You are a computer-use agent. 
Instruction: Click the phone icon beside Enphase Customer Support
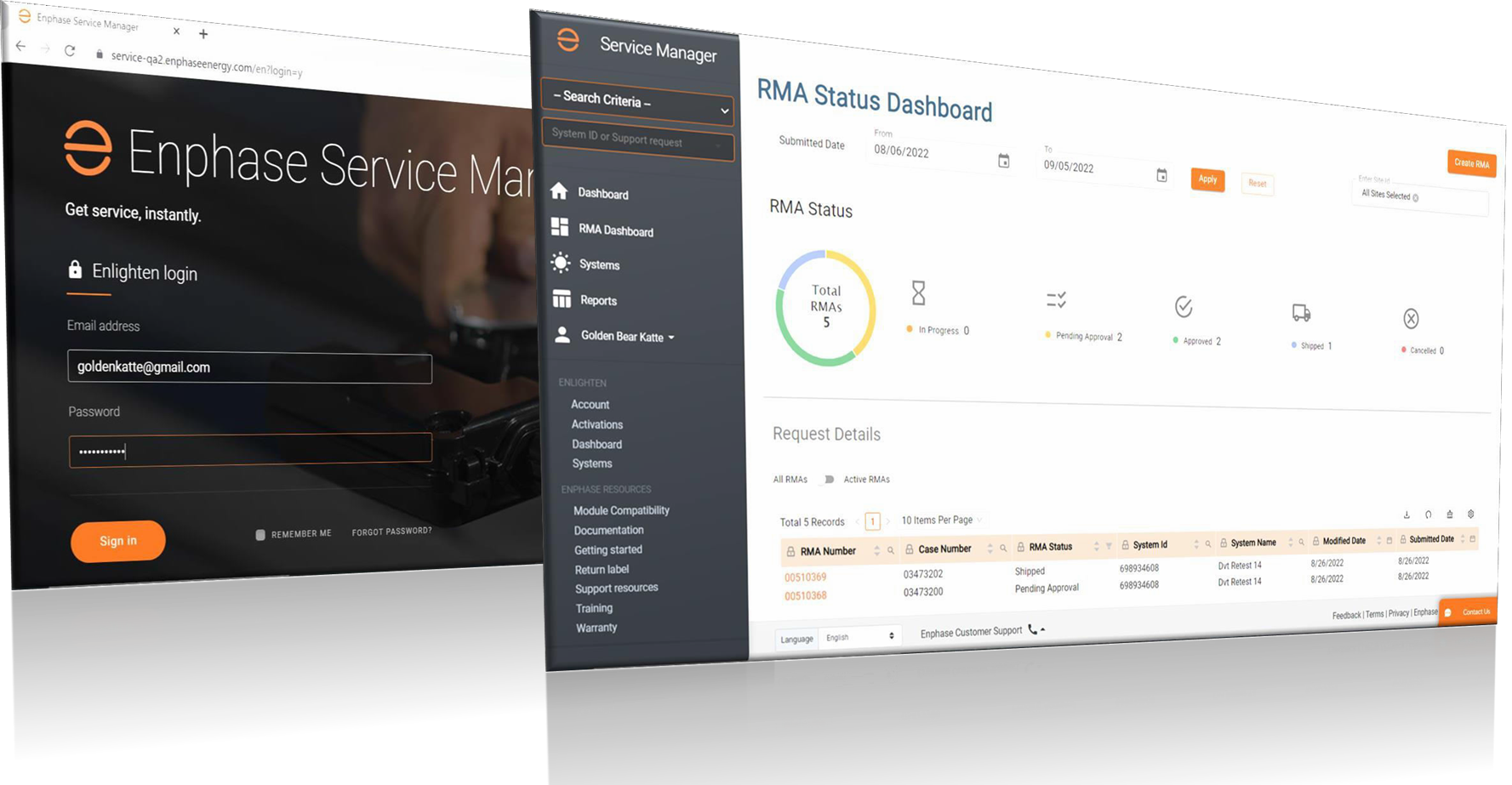pyautogui.click(x=1033, y=630)
